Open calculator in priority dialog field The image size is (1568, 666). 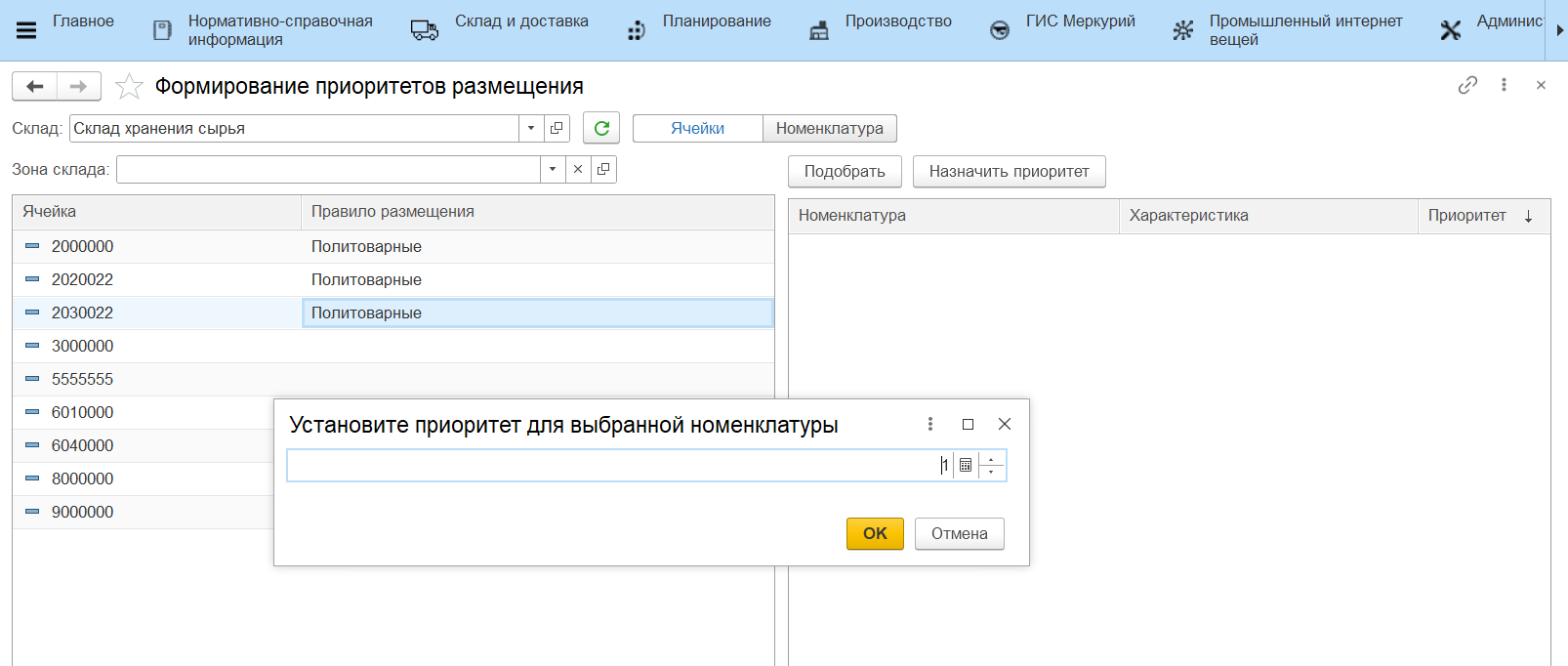(x=966, y=466)
